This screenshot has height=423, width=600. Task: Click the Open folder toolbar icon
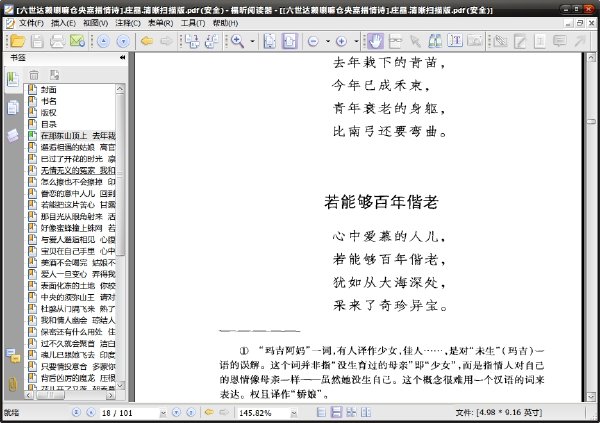point(17,41)
